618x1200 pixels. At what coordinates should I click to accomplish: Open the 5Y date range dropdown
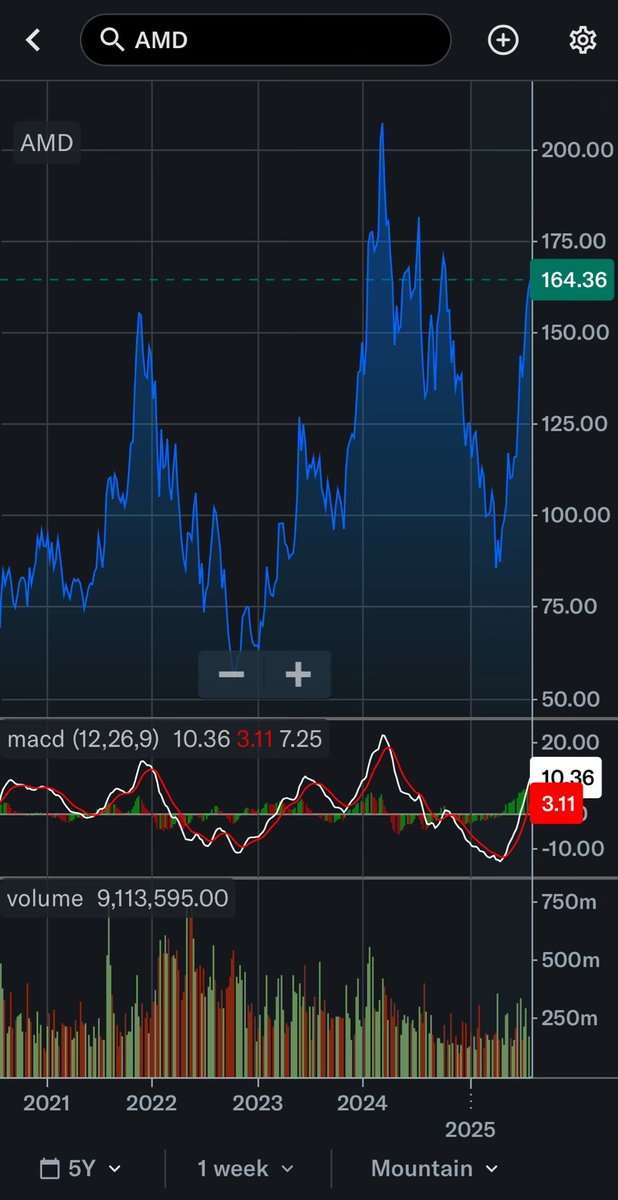(81, 1168)
